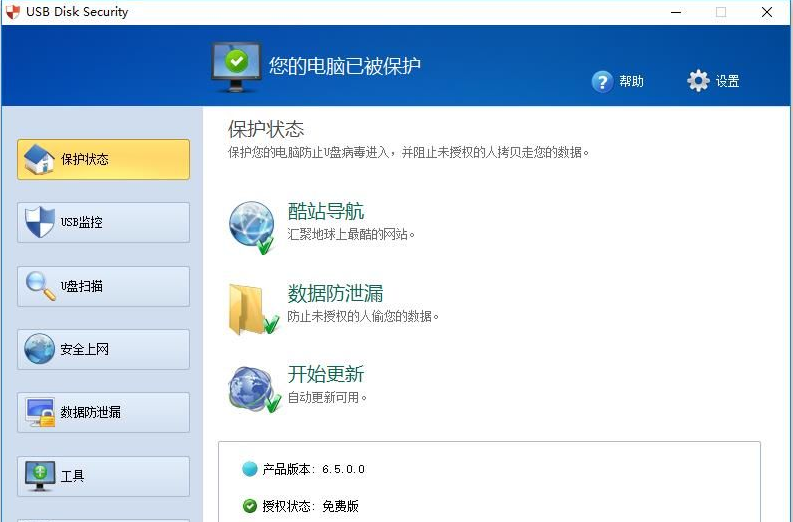Open the 工具 sidebar section
The width and height of the screenshot is (793, 522).
point(103,476)
